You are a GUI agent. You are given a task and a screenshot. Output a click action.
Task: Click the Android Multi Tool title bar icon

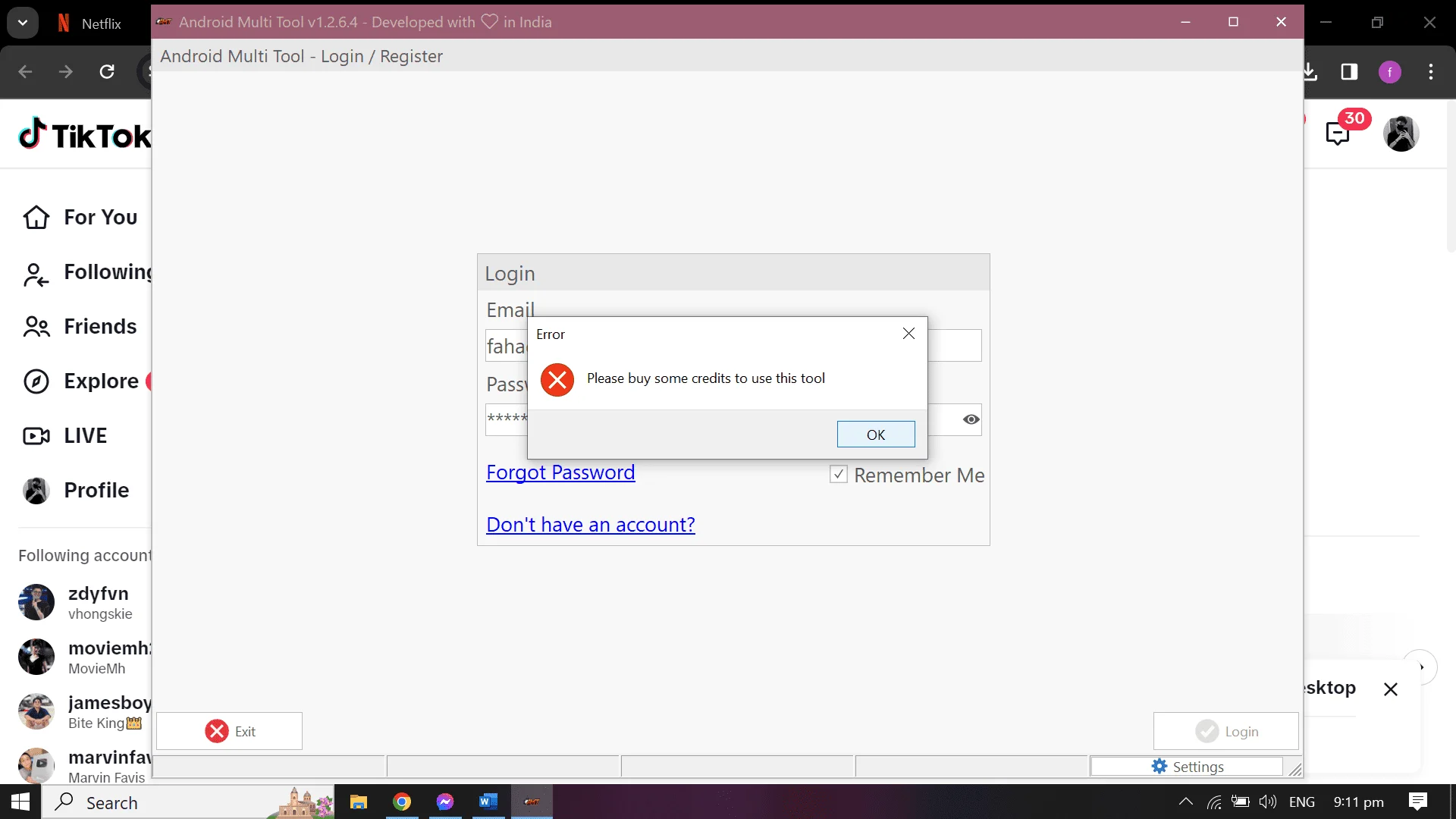(164, 22)
